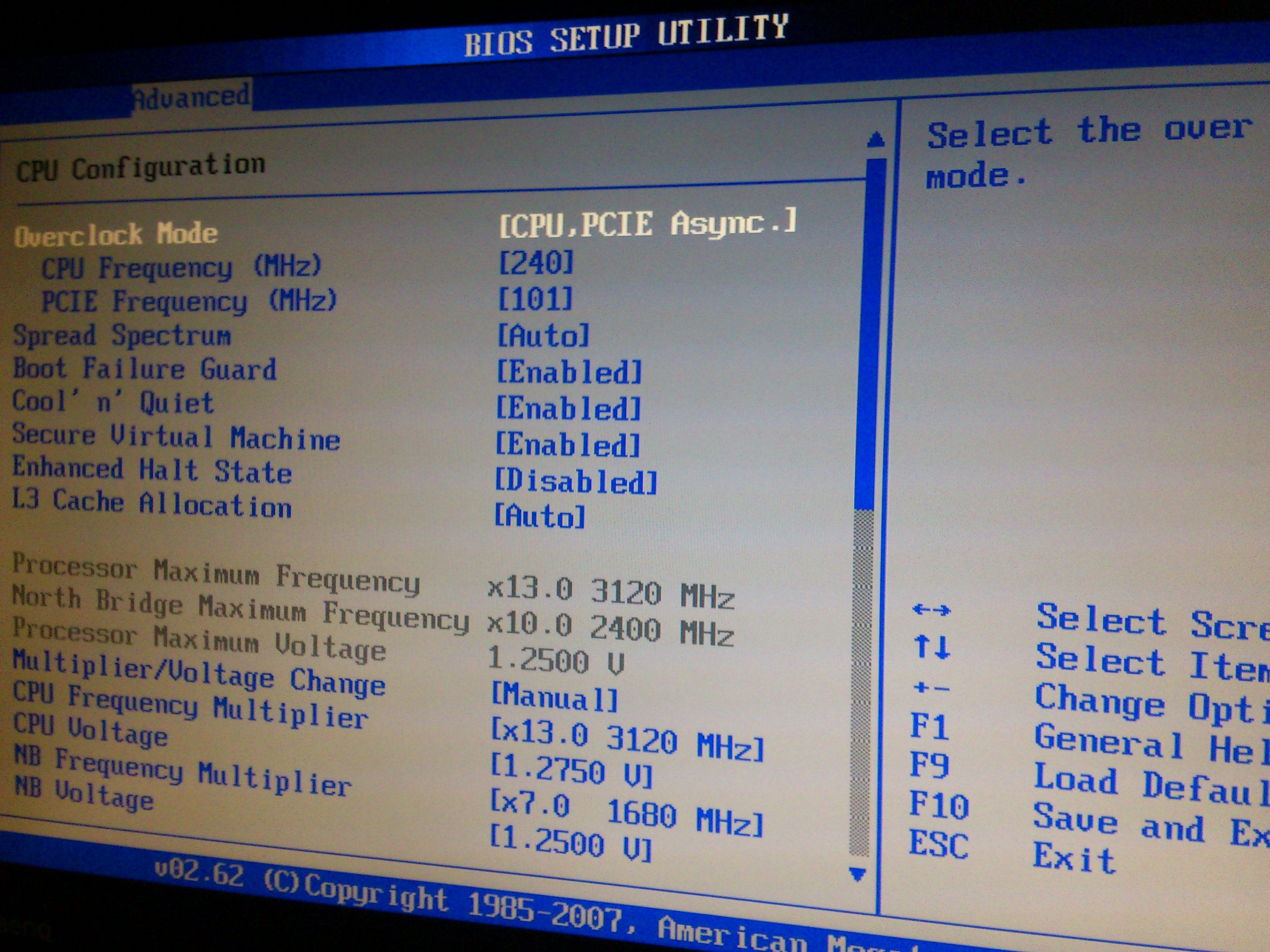Click the plus-minus Change Option icon

(931, 688)
